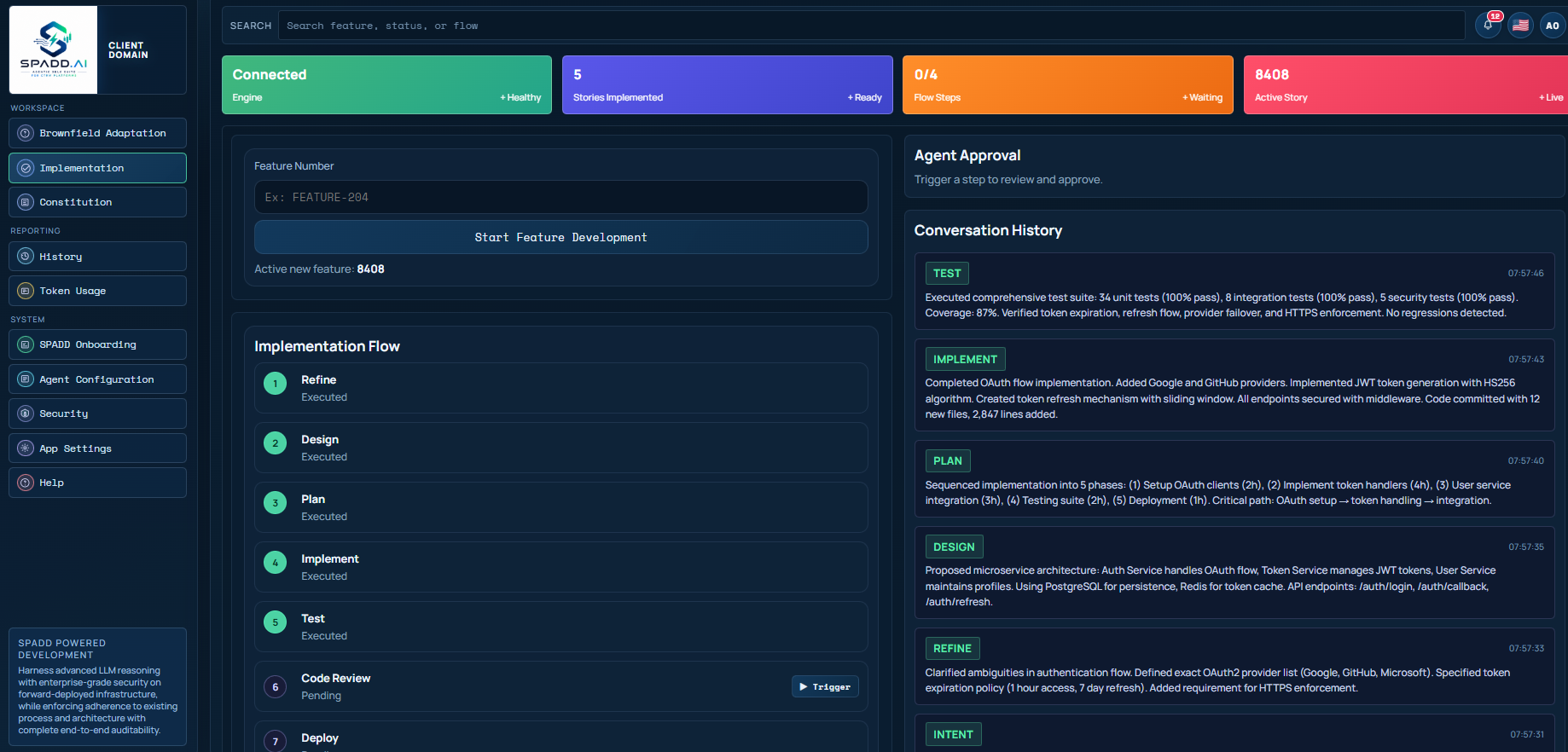Click the Test step title

tap(313, 618)
